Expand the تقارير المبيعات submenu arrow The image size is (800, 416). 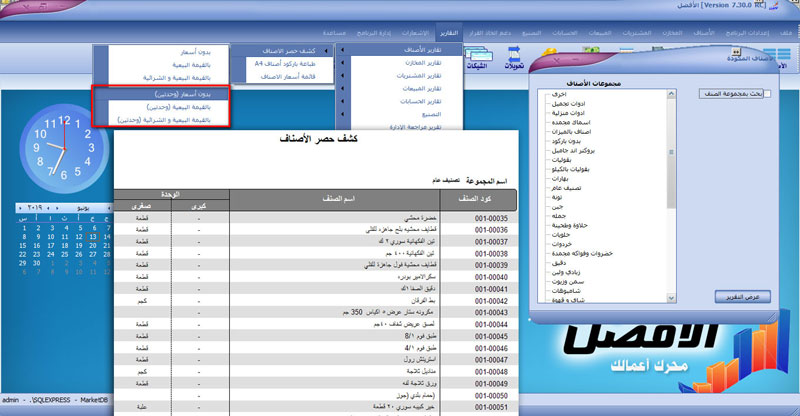(342, 88)
